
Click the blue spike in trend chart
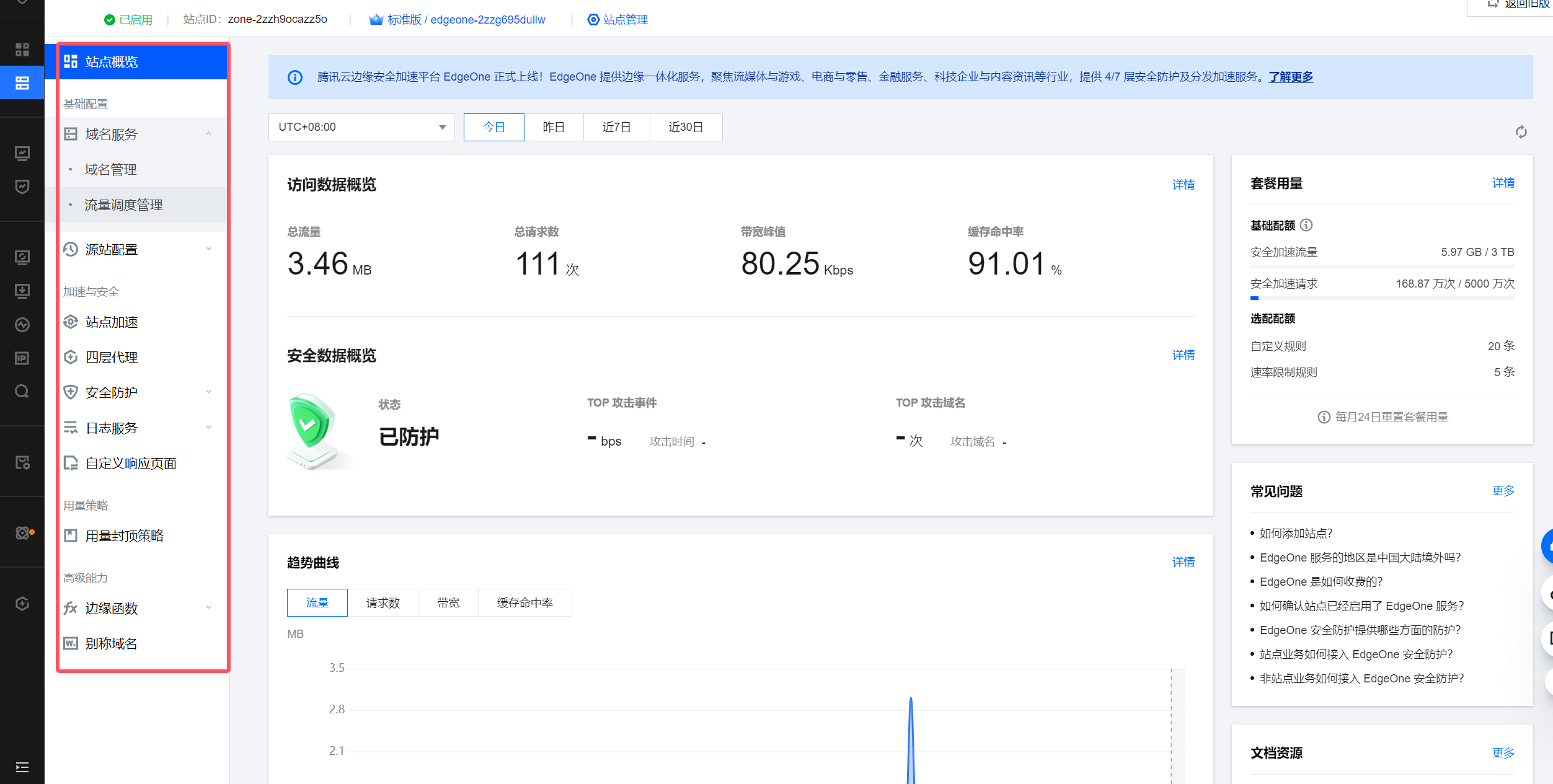pyautogui.click(x=911, y=741)
